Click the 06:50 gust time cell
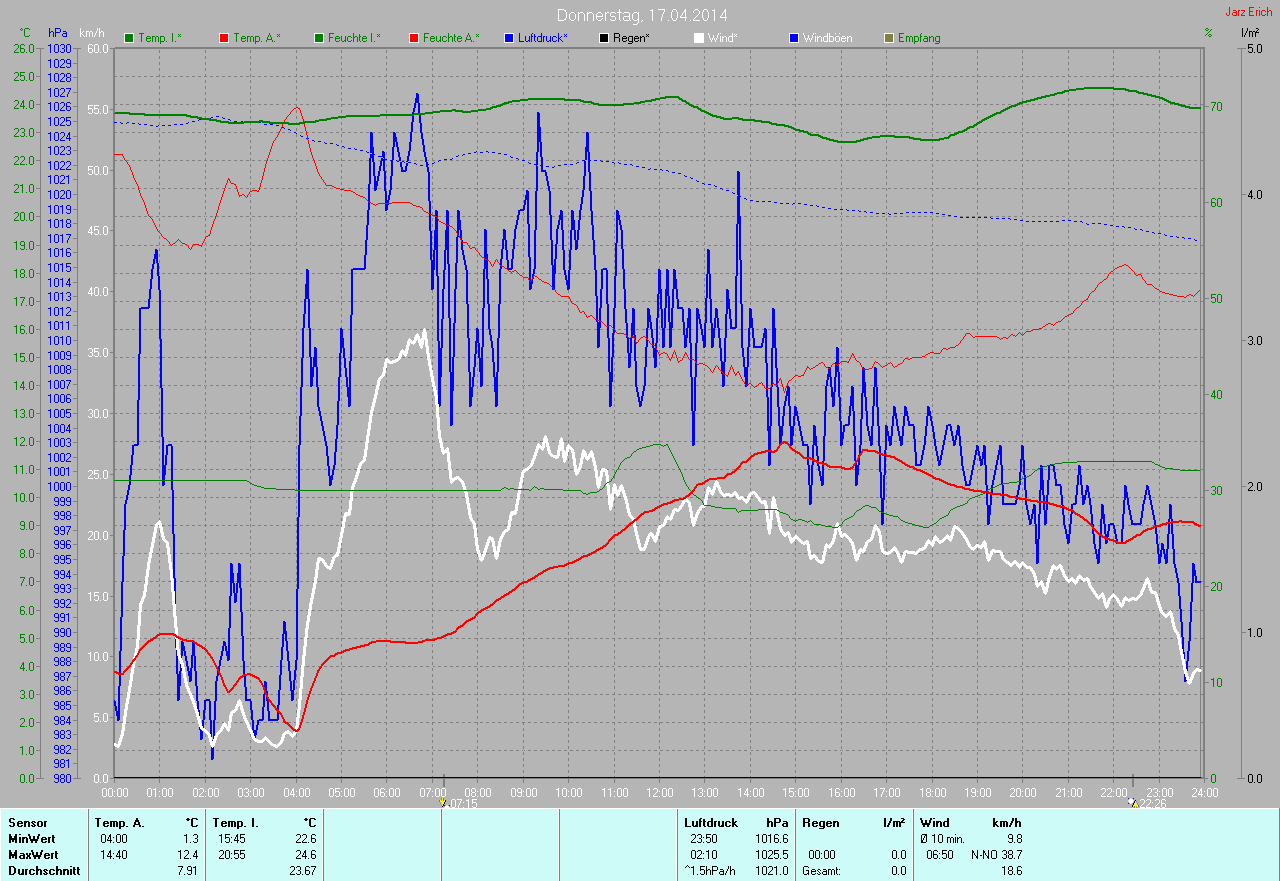The image size is (1280, 881). click(x=941, y=855)
